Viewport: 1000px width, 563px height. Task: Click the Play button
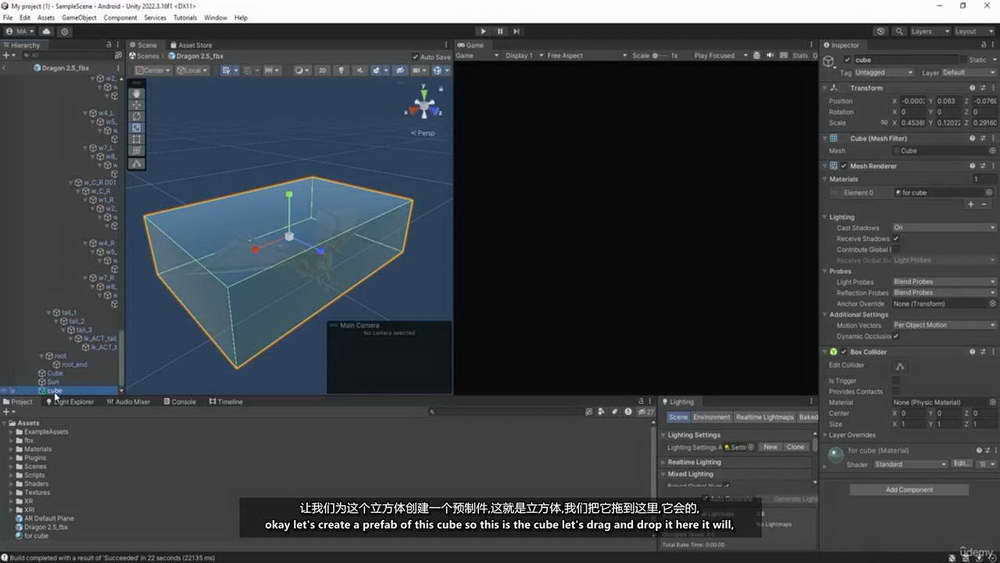pos(483,31)
